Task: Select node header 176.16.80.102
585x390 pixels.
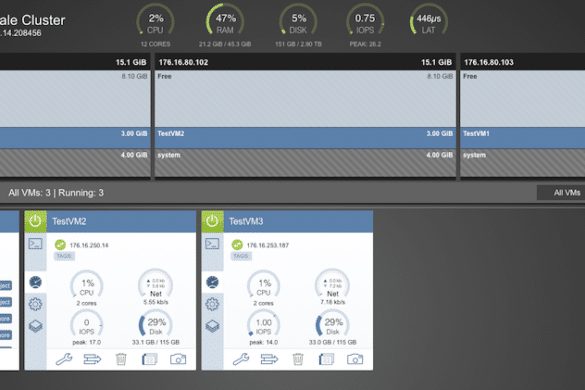Action: coord(306,62)
